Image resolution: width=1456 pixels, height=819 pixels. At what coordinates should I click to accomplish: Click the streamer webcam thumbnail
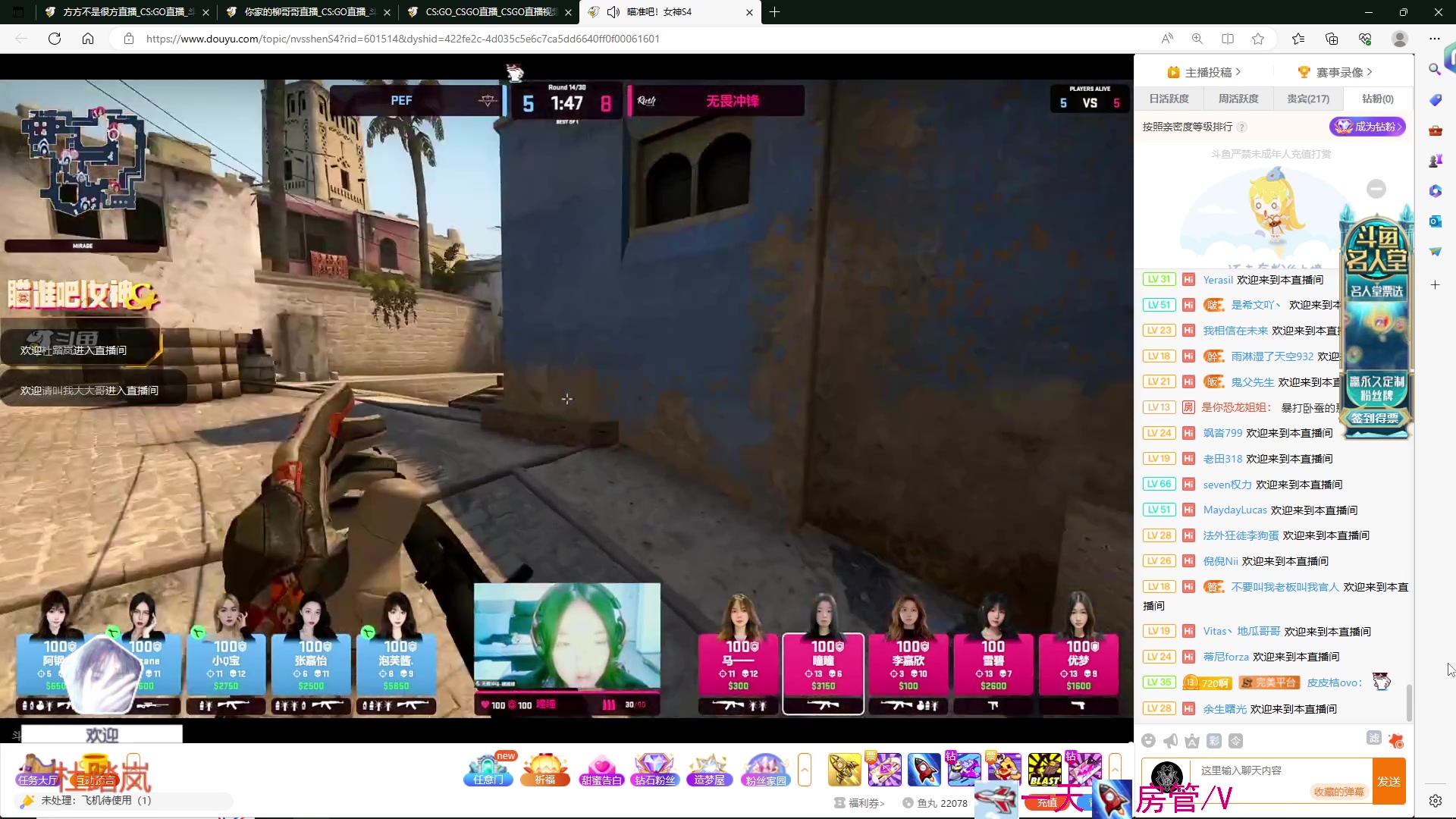566,637
